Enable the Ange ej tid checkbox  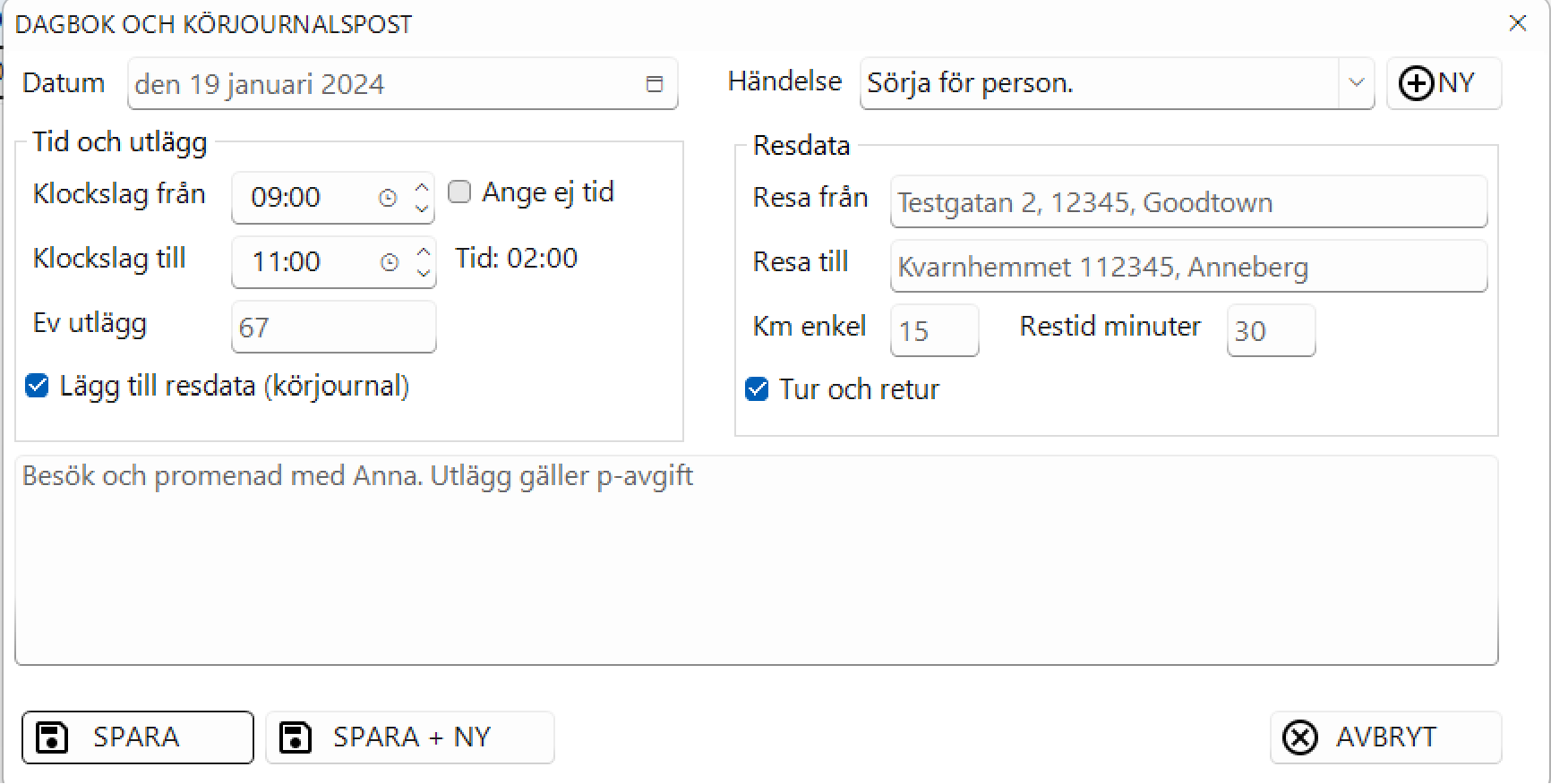click(x=459, y=192)
